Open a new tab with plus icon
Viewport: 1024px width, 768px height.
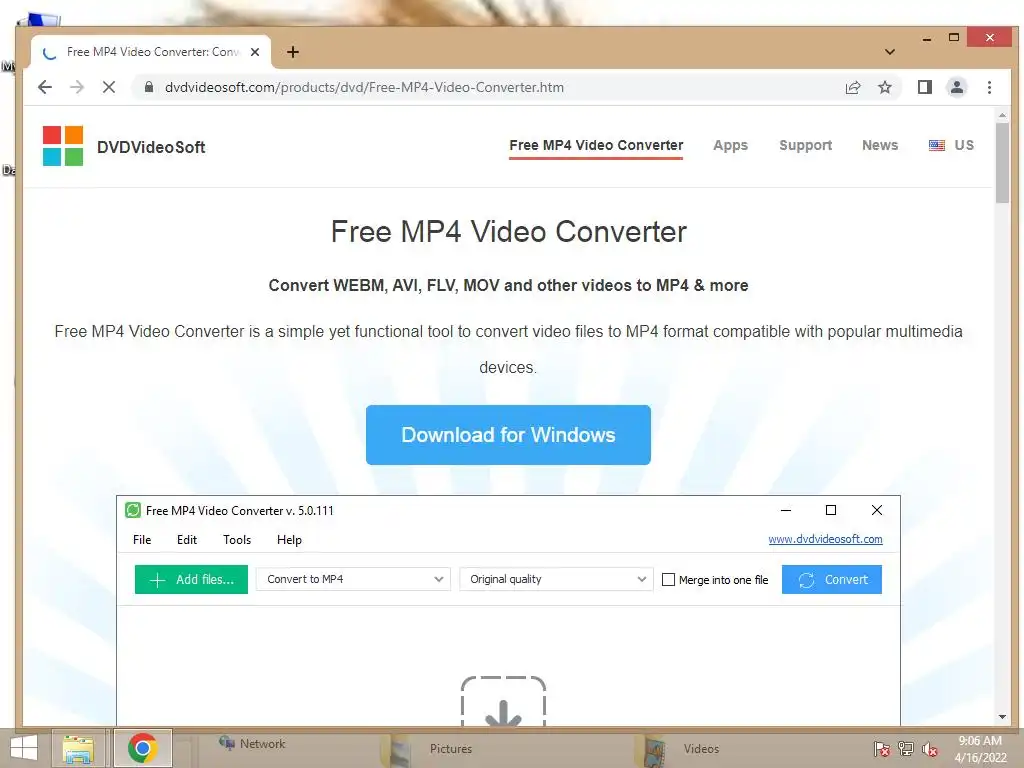click(x=293, y=52)
